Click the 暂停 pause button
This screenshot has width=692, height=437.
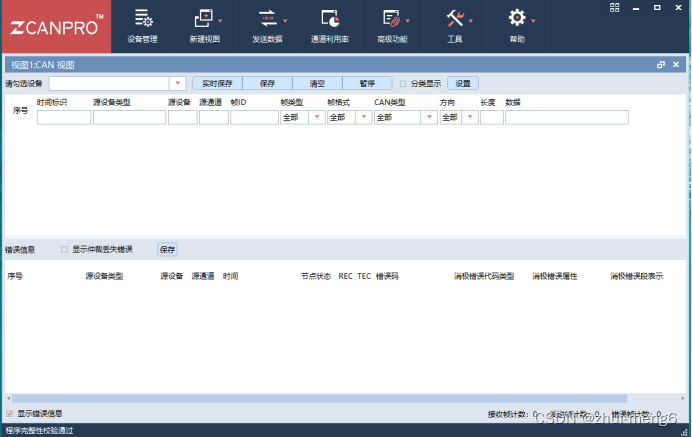click(367, 83)
